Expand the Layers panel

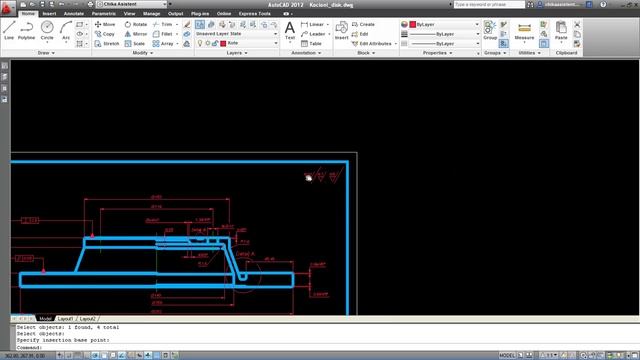pos(237,53)
